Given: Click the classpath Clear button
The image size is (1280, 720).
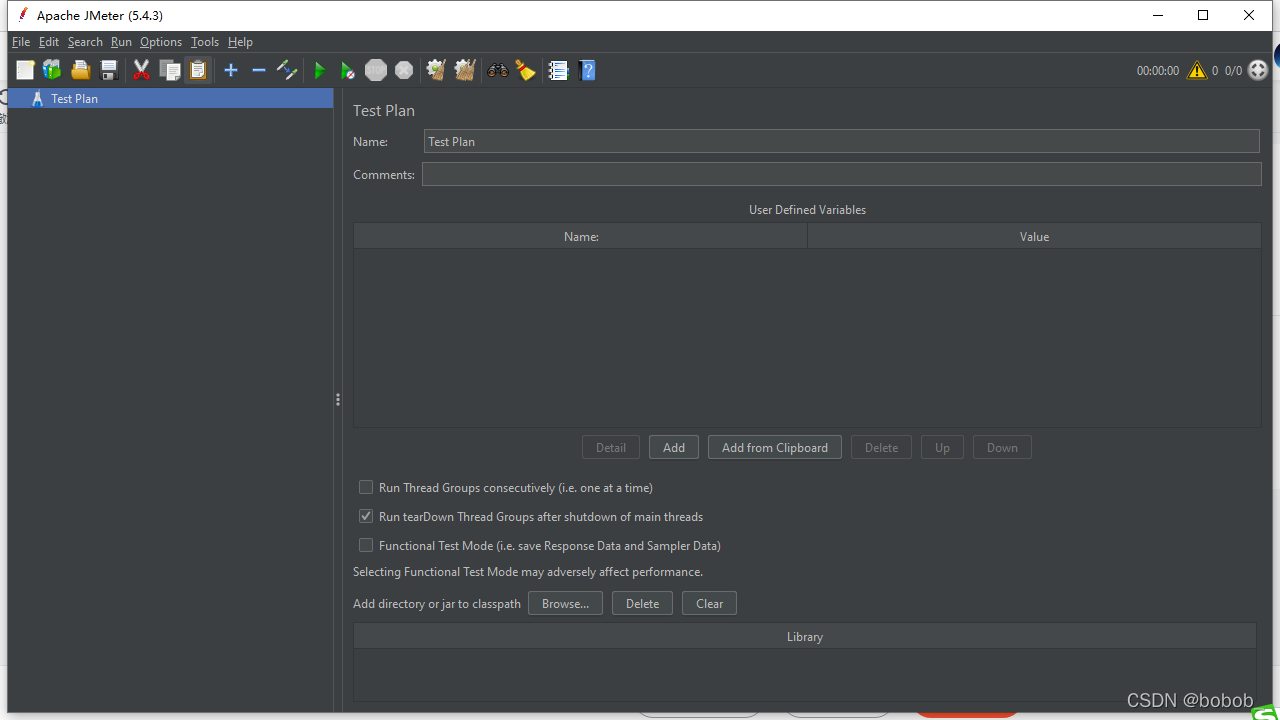Looking at the screenshot, I should tap(709, 604).
